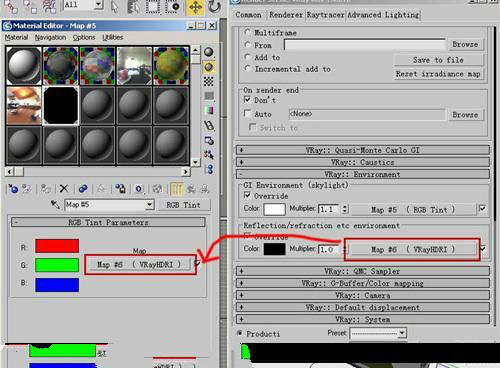
Task: Click the Pick Material eyedropper icon
Action: (55, 204)
